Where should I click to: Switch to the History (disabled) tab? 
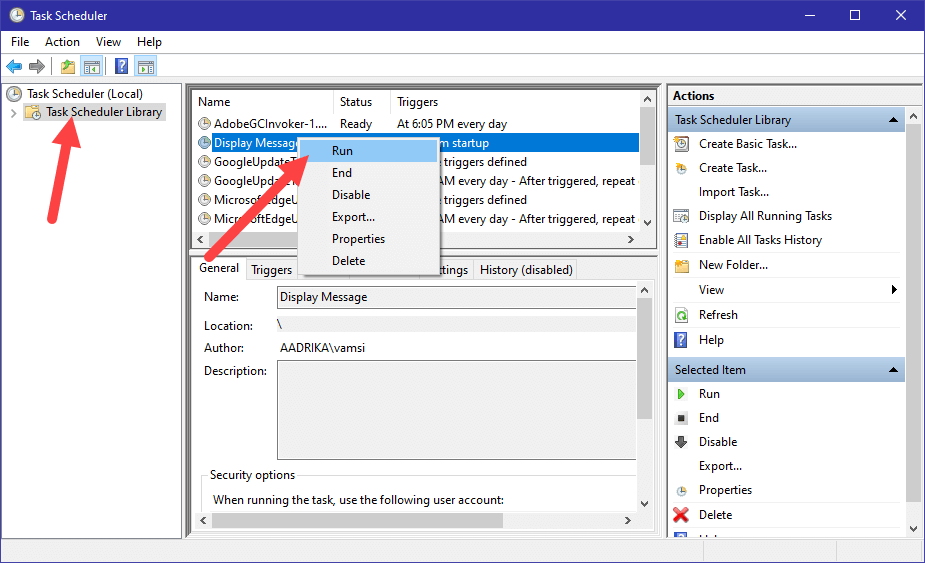click(526, 270)
